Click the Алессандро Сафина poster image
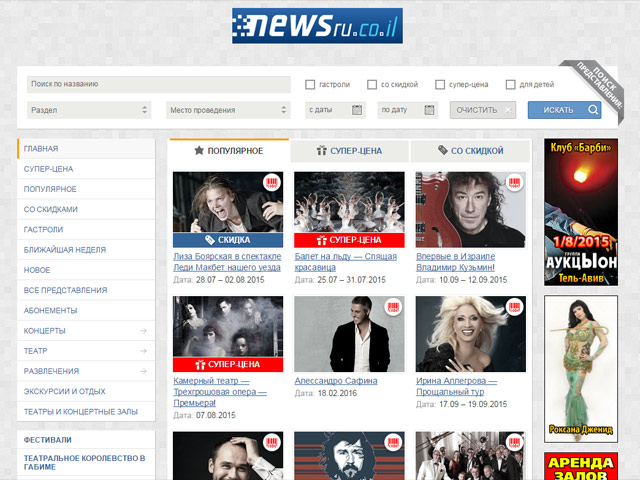 pos(349,334)
